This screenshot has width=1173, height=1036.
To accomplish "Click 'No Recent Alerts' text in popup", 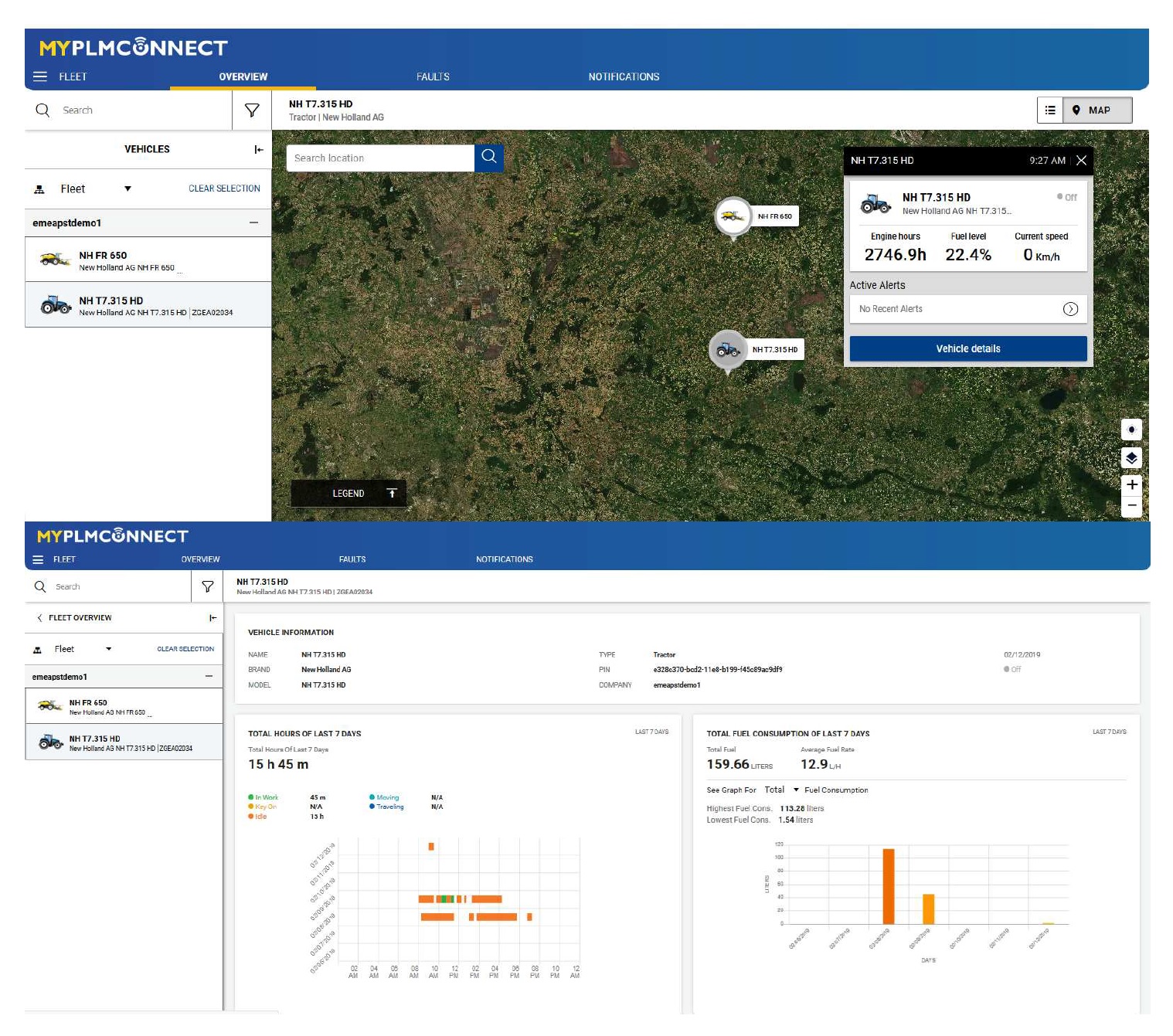I will click(x=890, y=309).
